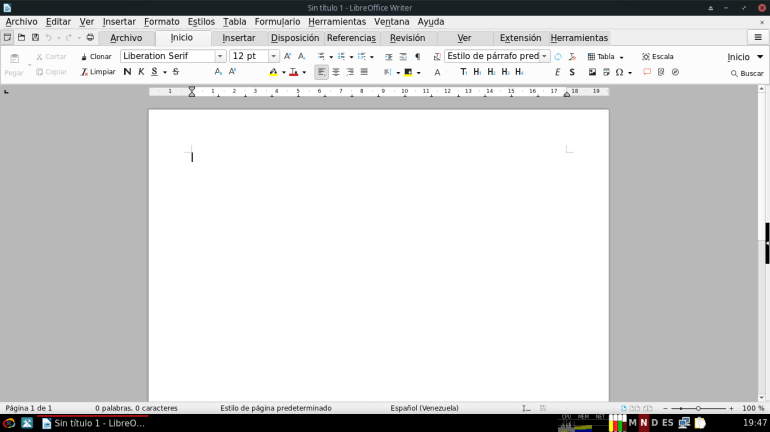Click the Buscar search button

(746, 73)
